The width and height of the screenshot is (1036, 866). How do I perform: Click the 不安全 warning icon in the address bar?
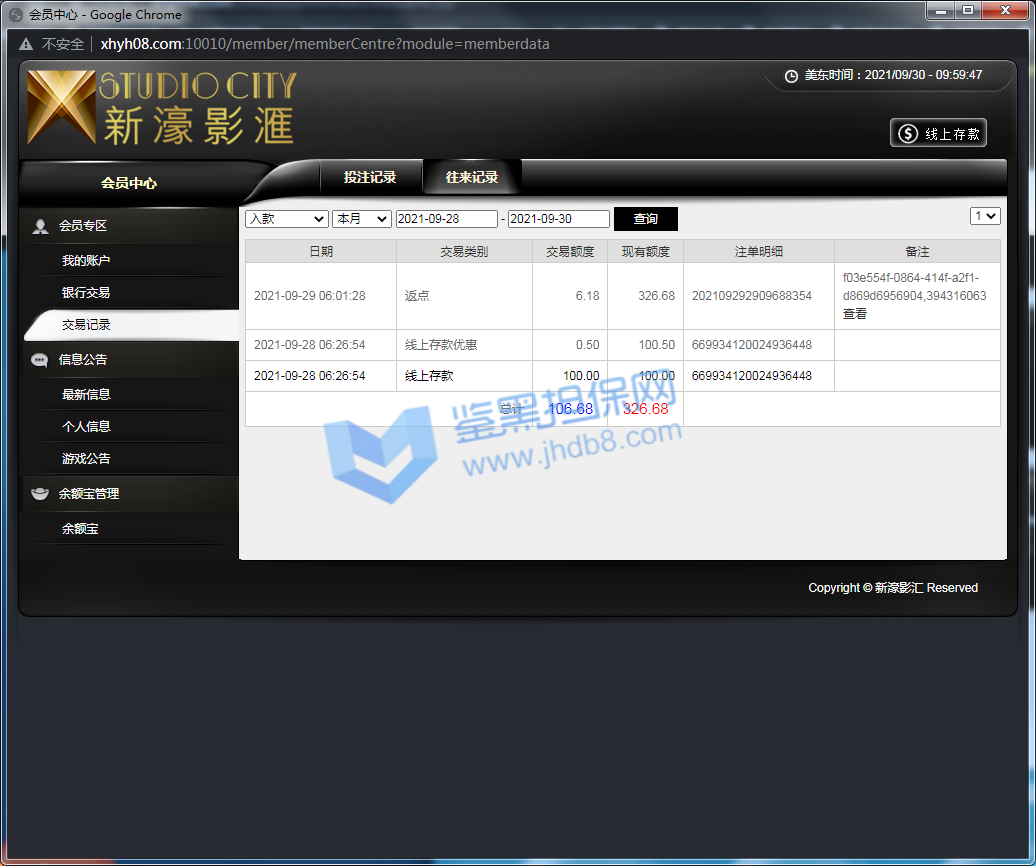pos(26,44)
